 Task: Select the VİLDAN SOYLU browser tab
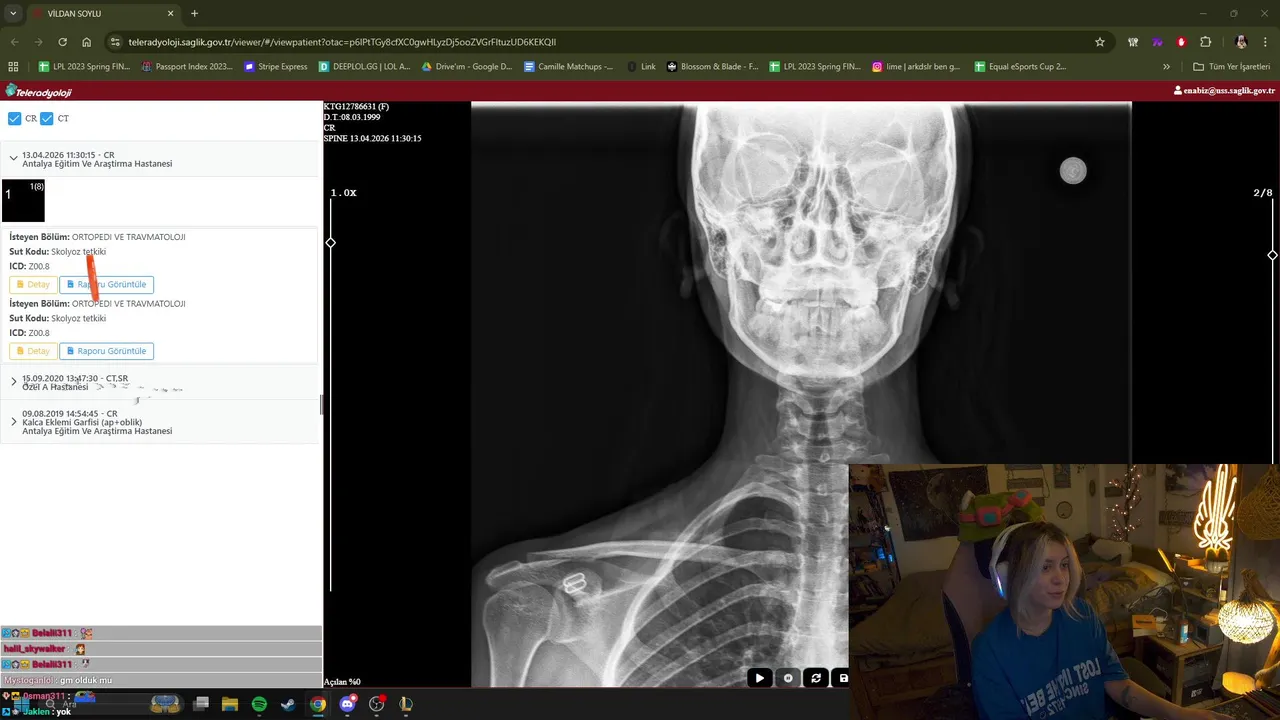coord(103,14)
